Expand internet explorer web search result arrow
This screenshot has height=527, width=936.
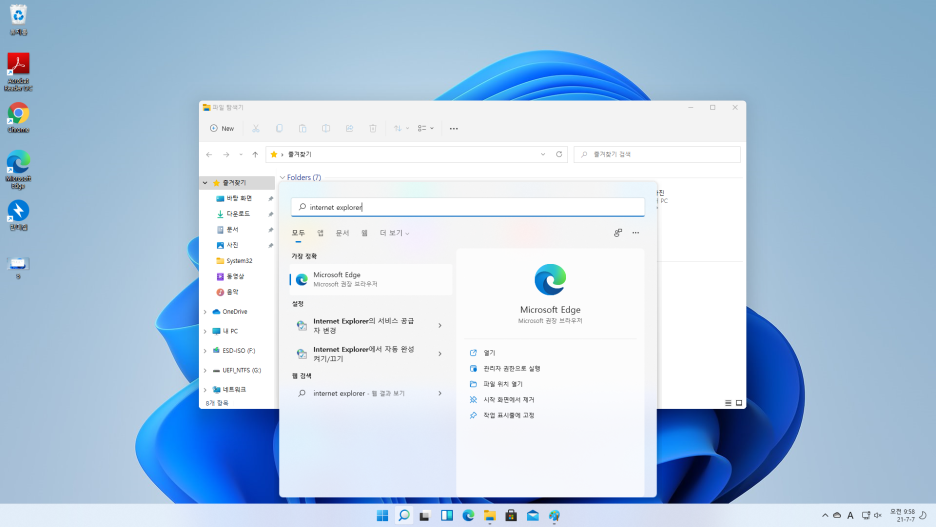[x=440, y=393]
